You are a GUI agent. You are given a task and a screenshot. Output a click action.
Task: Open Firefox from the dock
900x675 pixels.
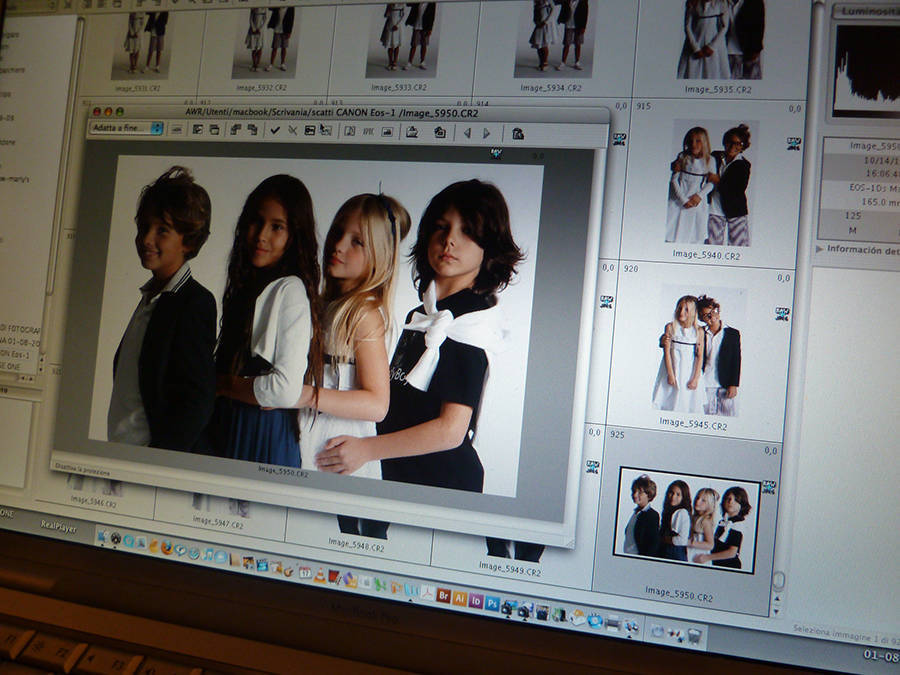(166, 547)
